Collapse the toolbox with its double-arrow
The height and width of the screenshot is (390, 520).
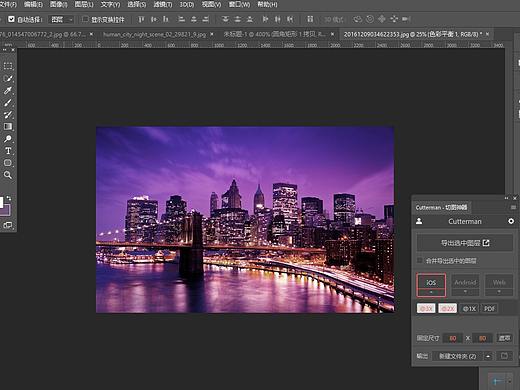(x=5, y=50)
